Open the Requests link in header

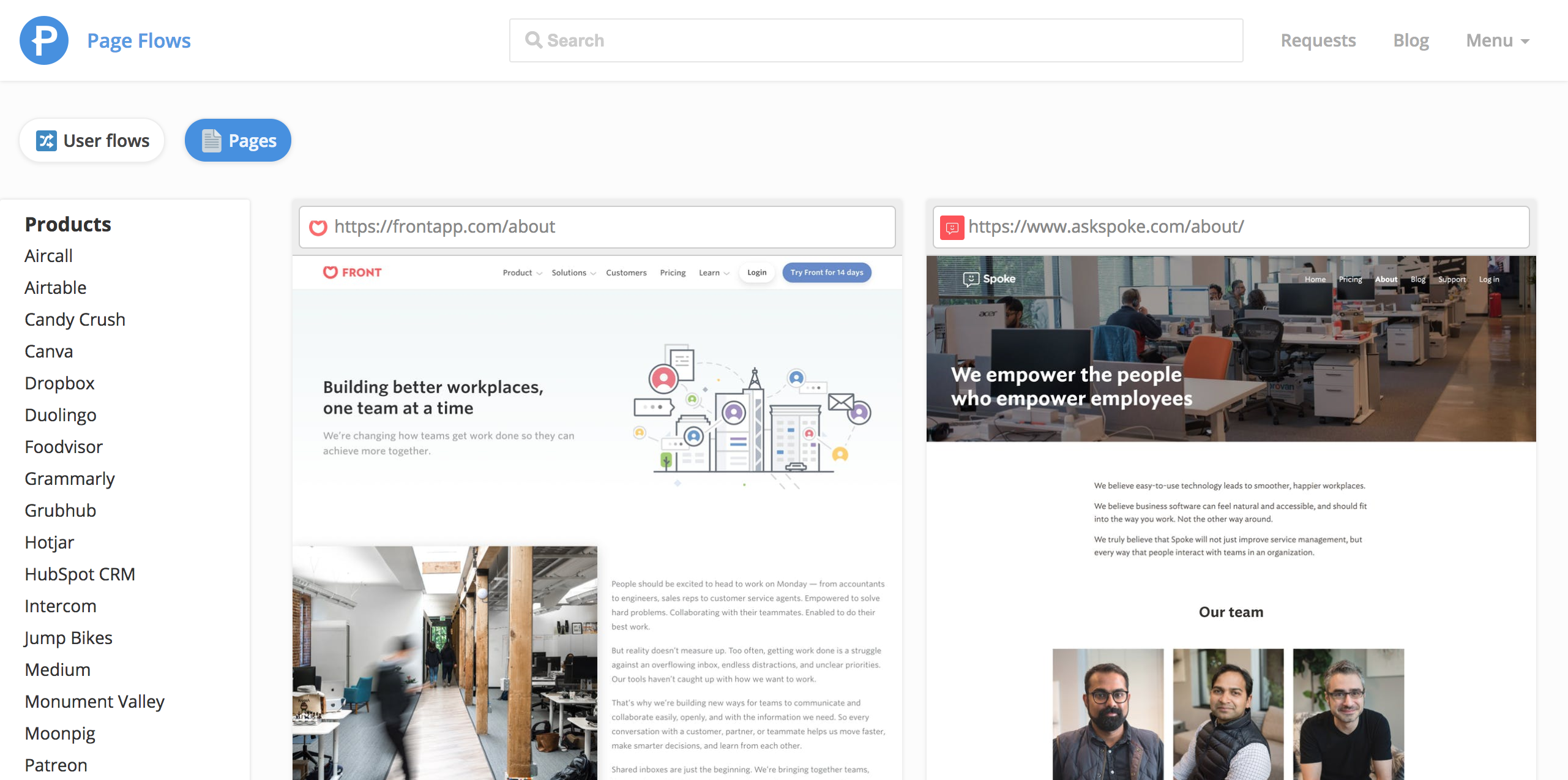(x=1318, y=40)
